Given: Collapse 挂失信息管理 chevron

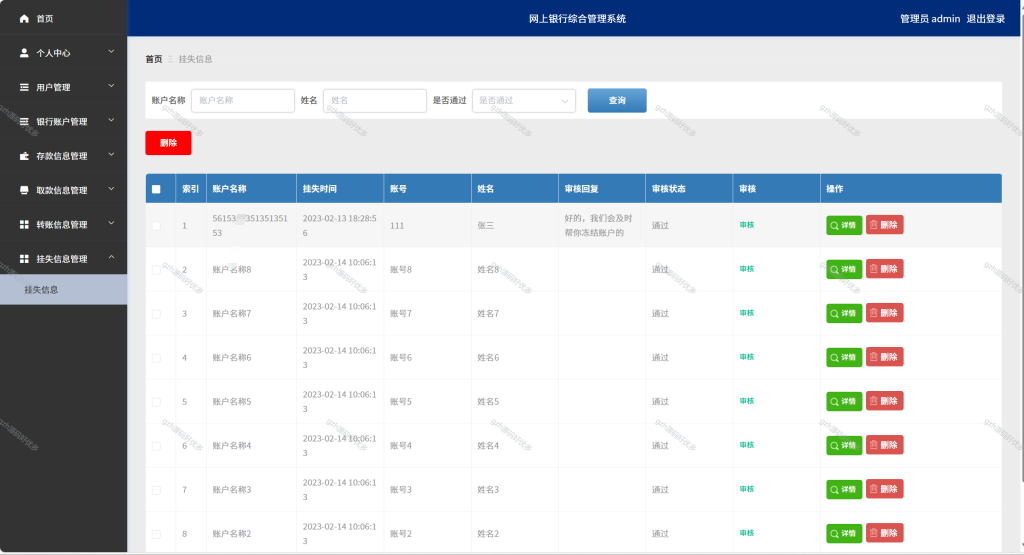Looking at the screenshot, I should [111, 257].
